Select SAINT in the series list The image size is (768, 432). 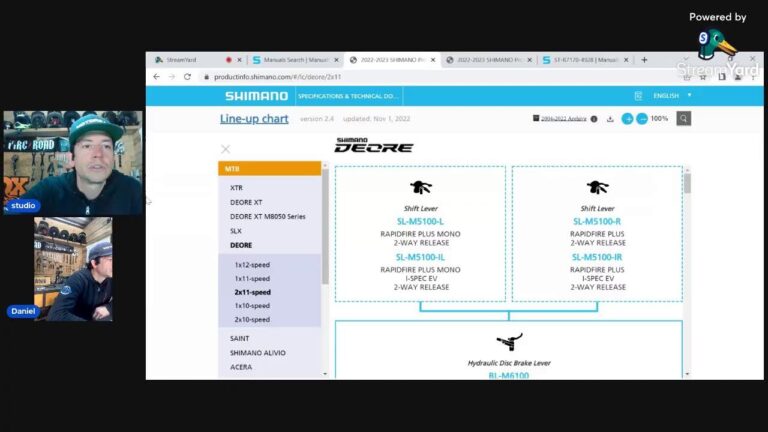[240, 338]
